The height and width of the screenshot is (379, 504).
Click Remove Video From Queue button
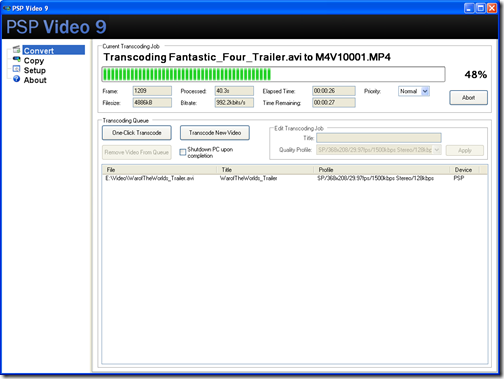[x=137, y=152]
